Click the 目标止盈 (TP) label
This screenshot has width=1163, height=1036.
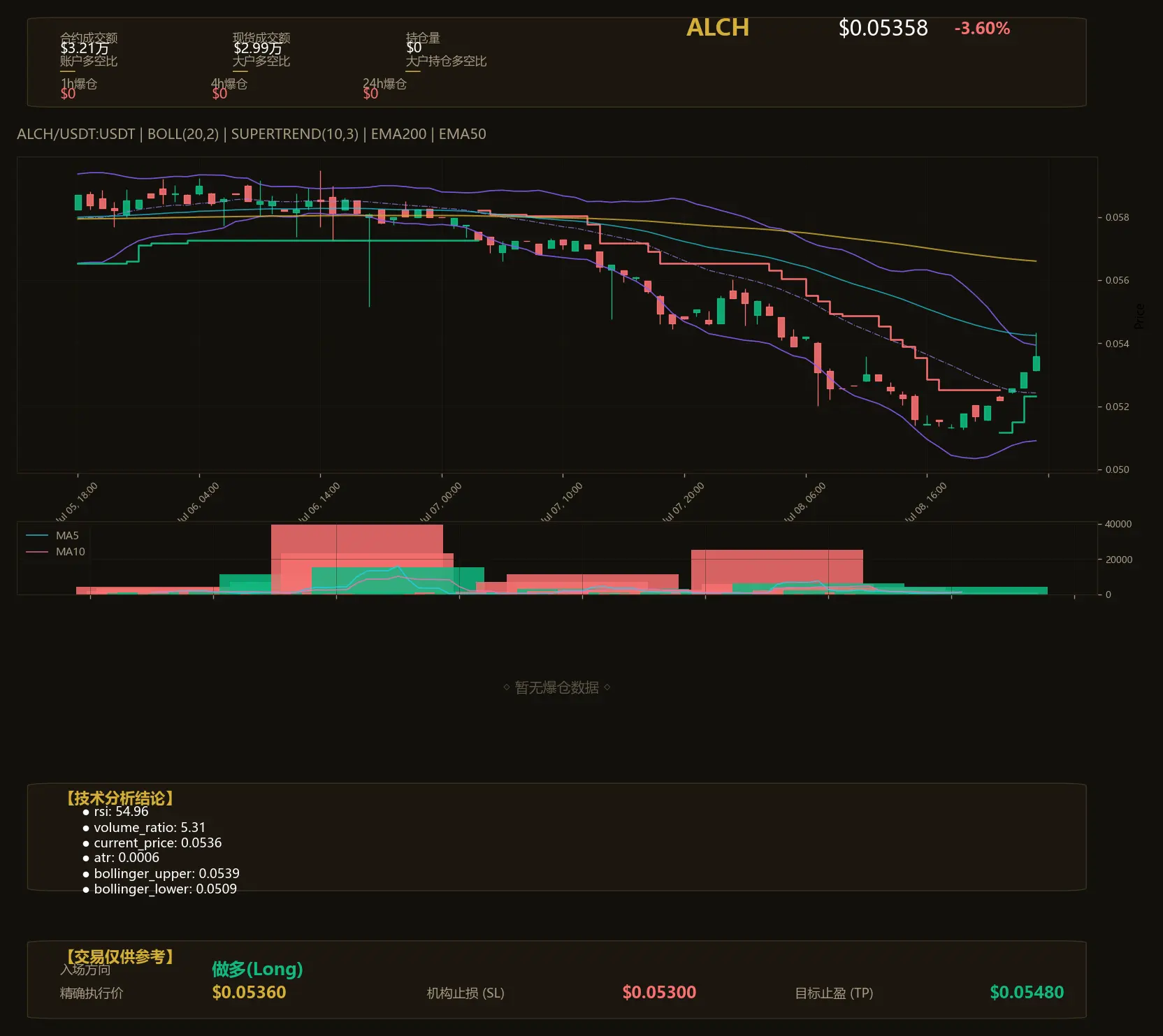click(x=834, y=993)
